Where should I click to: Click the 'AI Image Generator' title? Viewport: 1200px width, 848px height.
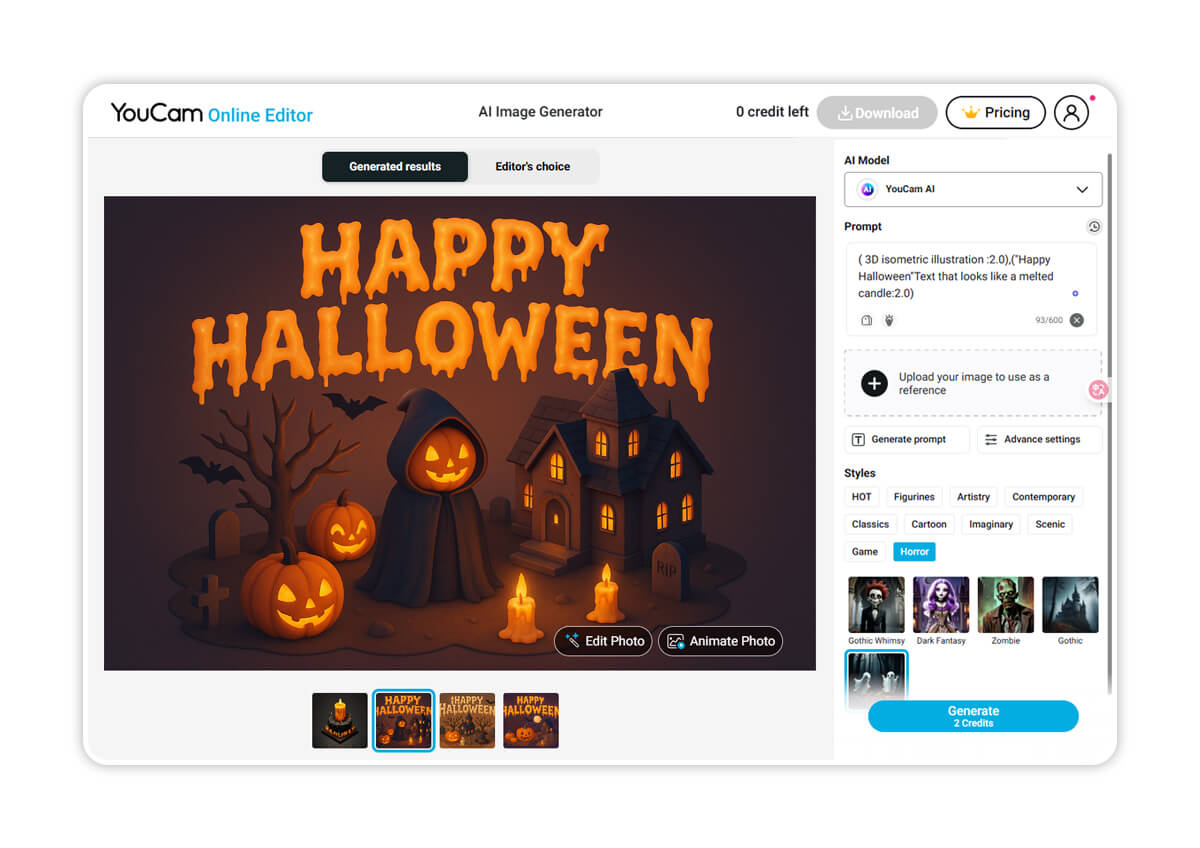click(x=540, y=112)
